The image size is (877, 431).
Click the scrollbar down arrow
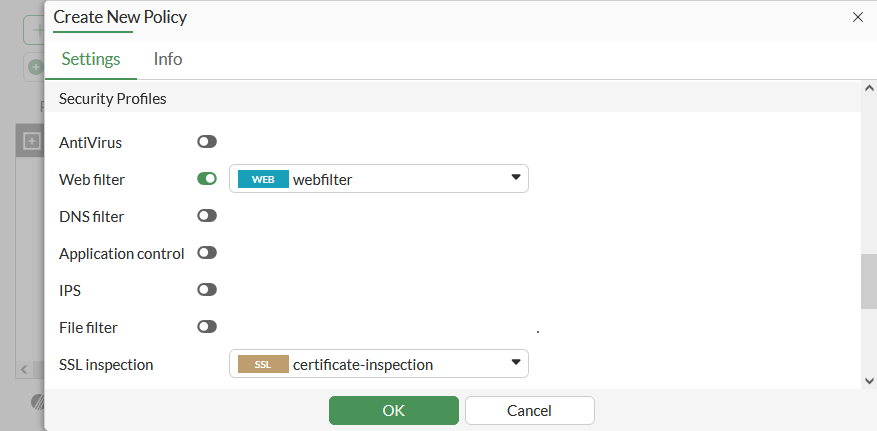[868, 381]
